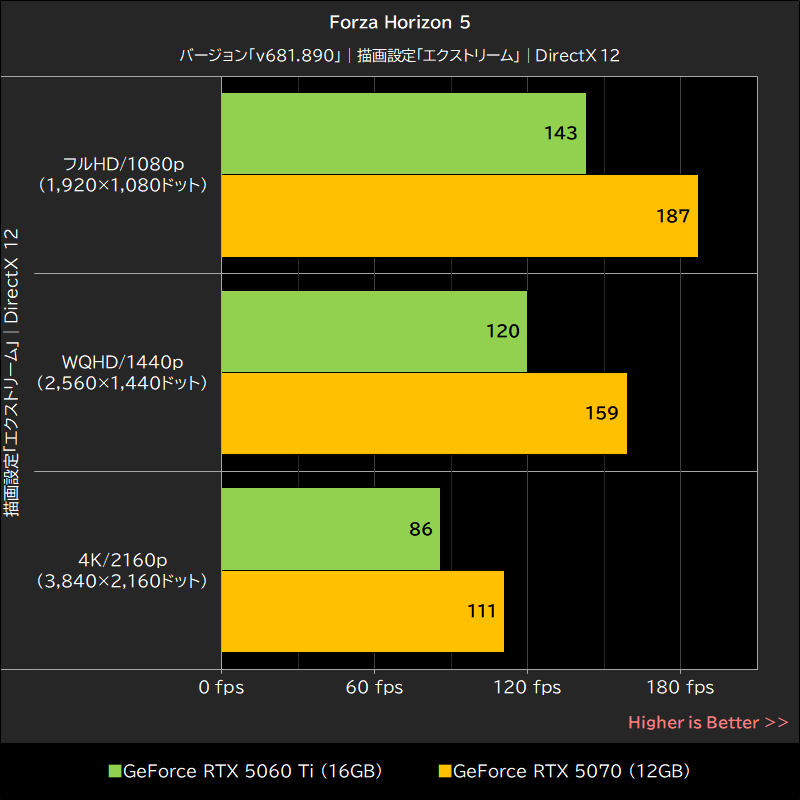Click the 60 fps axis label
The height and width of the screenshot is (800, 800).
[x=374, y=687]
